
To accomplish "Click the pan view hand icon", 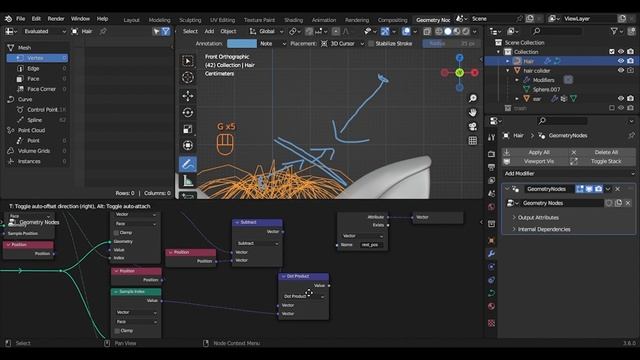I will (x=473, y=112).
